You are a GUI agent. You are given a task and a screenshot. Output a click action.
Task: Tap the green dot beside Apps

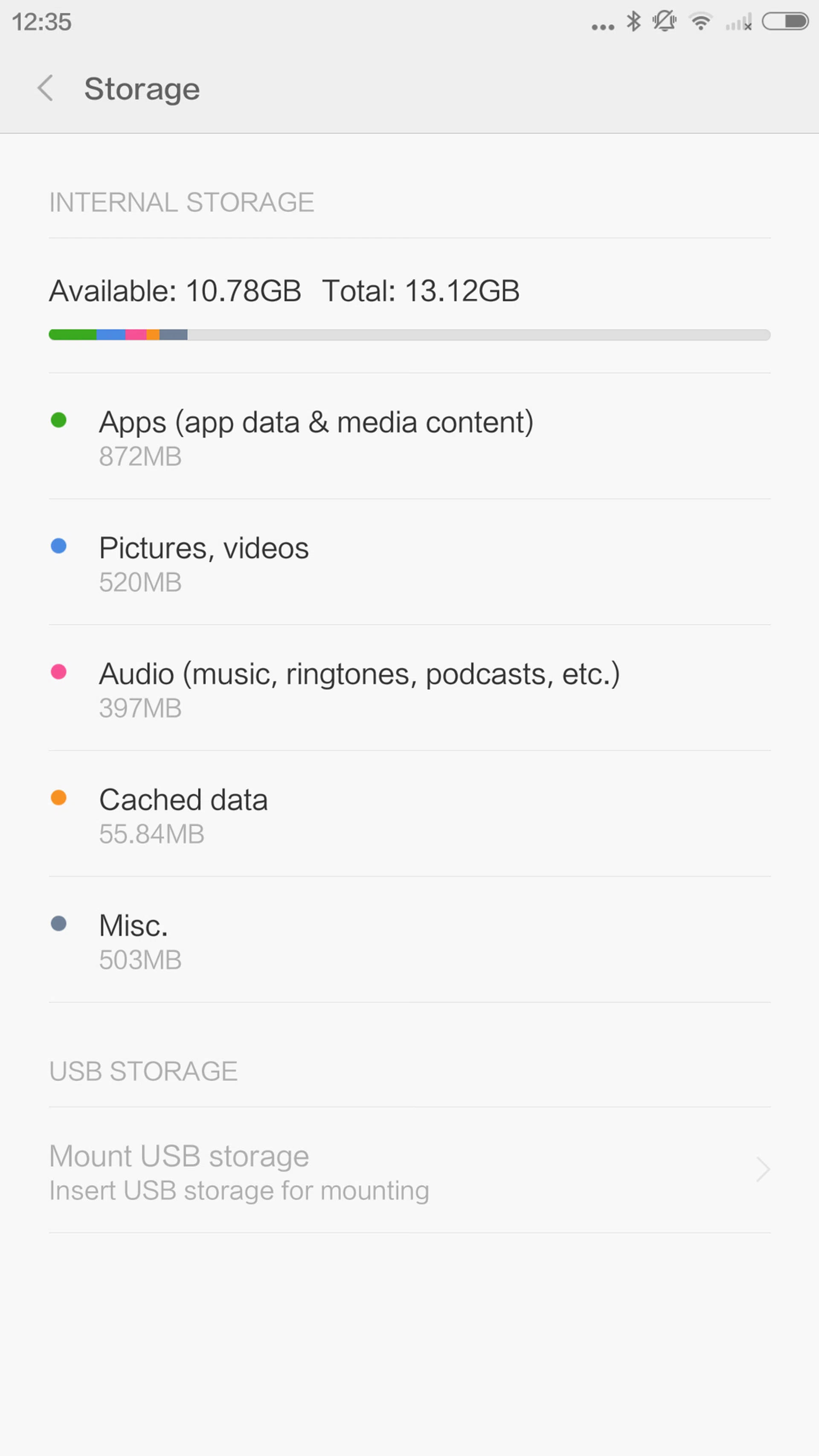point(59,420)
